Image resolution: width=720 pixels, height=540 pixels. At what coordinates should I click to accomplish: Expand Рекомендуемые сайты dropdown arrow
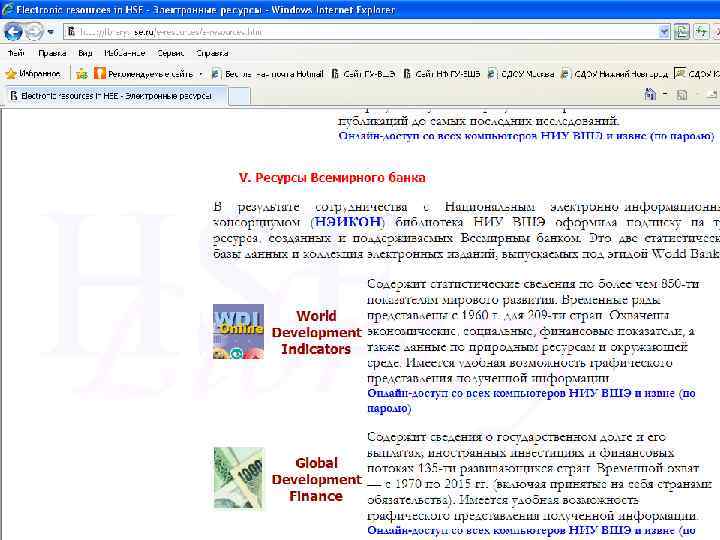tap(201, 74)
